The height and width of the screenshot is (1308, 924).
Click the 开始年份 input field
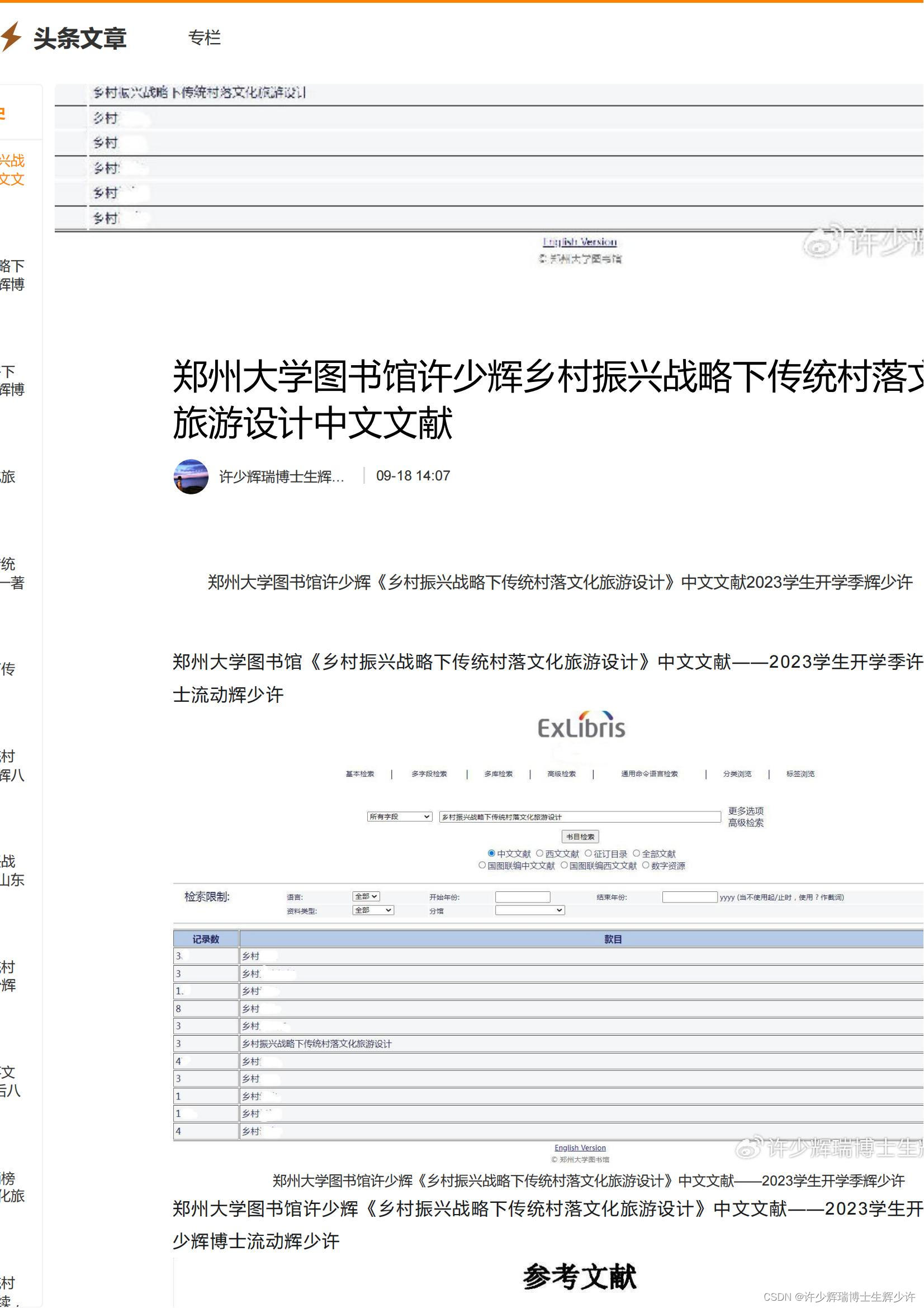click(523, 897)
